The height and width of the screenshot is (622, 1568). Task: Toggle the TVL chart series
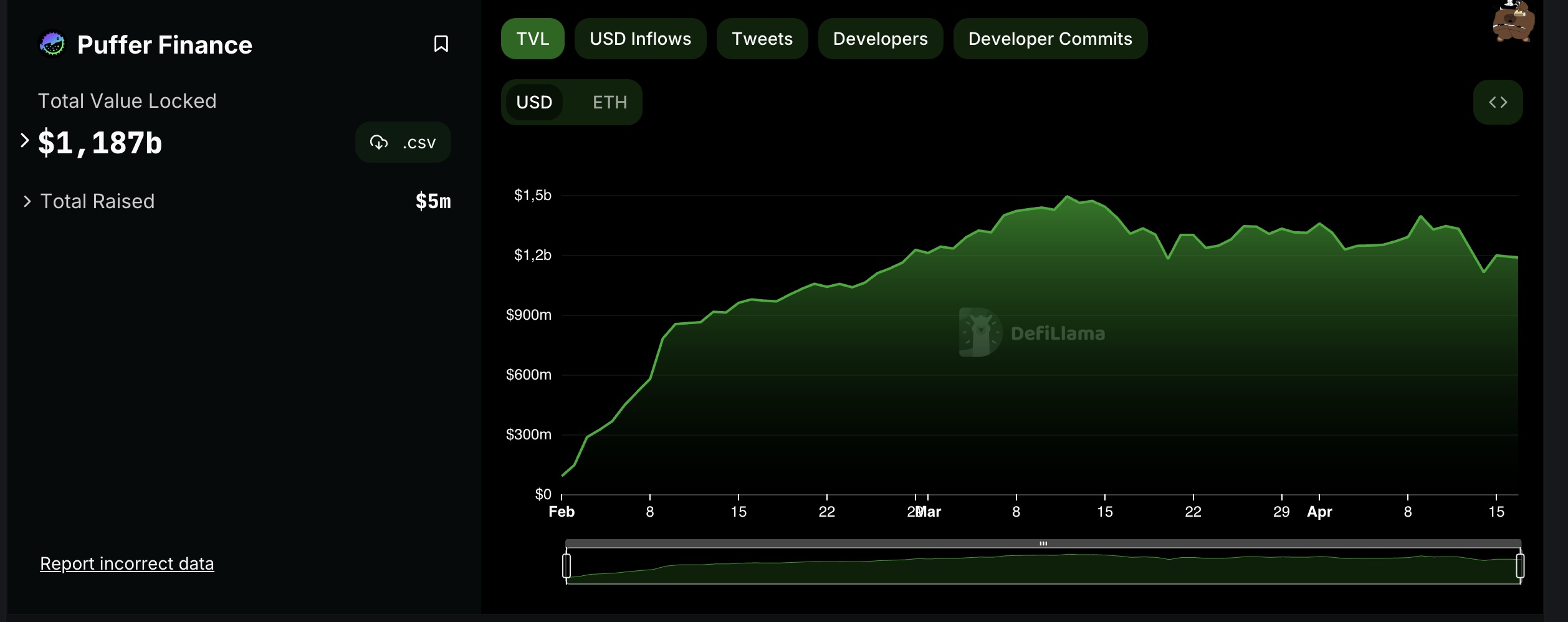[532, 39]
